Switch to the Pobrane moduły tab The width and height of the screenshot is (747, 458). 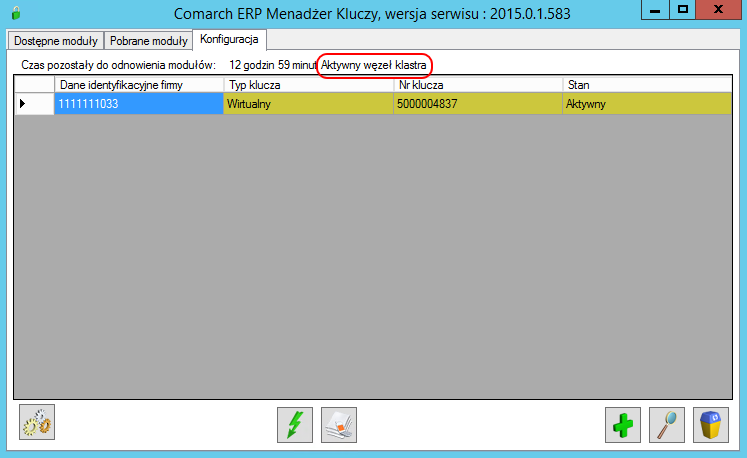click(x=149, y=41)
